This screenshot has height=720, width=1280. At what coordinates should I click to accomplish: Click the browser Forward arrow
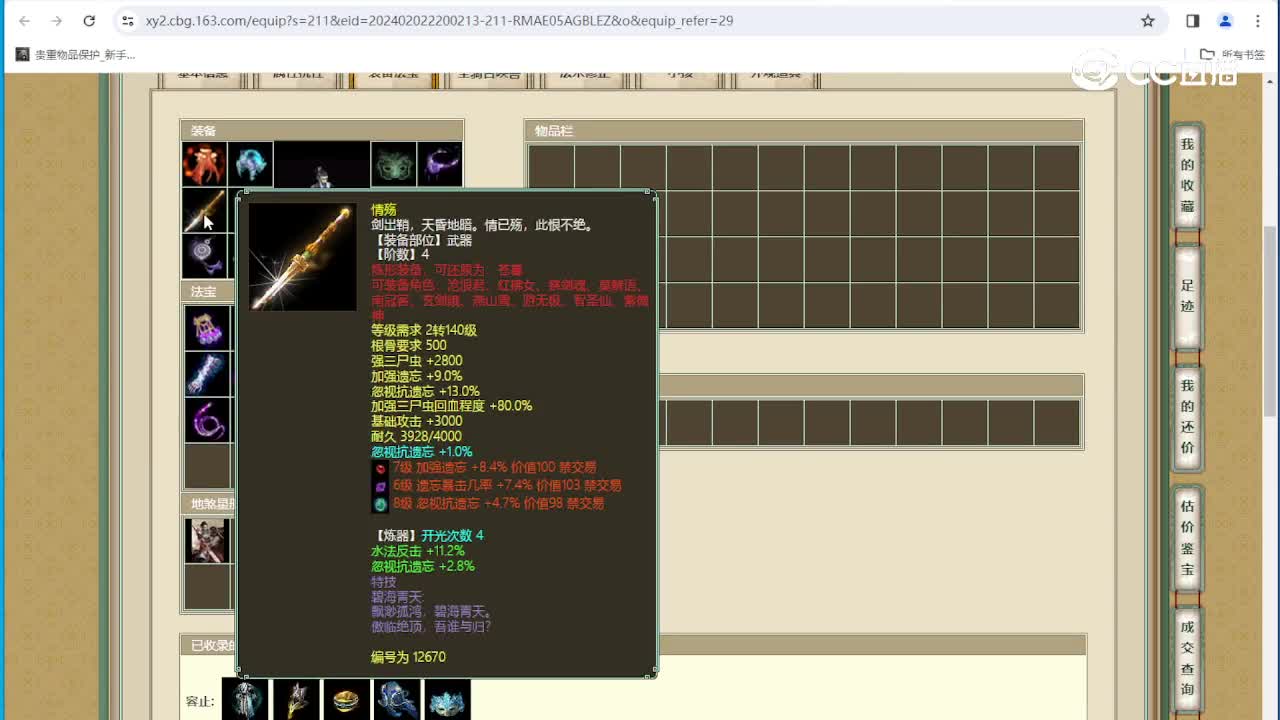tap(57, 20)
